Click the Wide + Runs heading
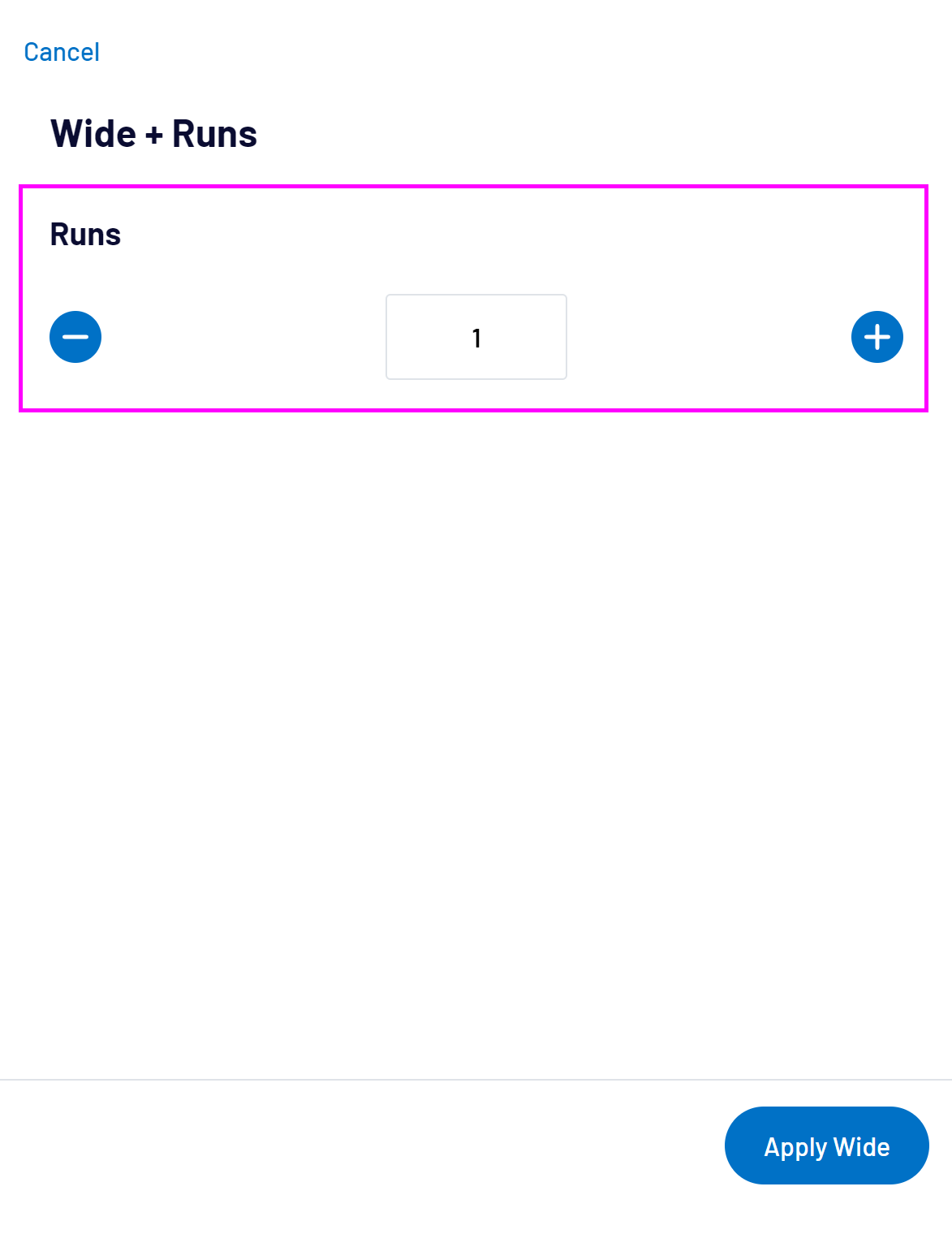The height and width of the screenshot is (1234, 952). pos(153,134)
